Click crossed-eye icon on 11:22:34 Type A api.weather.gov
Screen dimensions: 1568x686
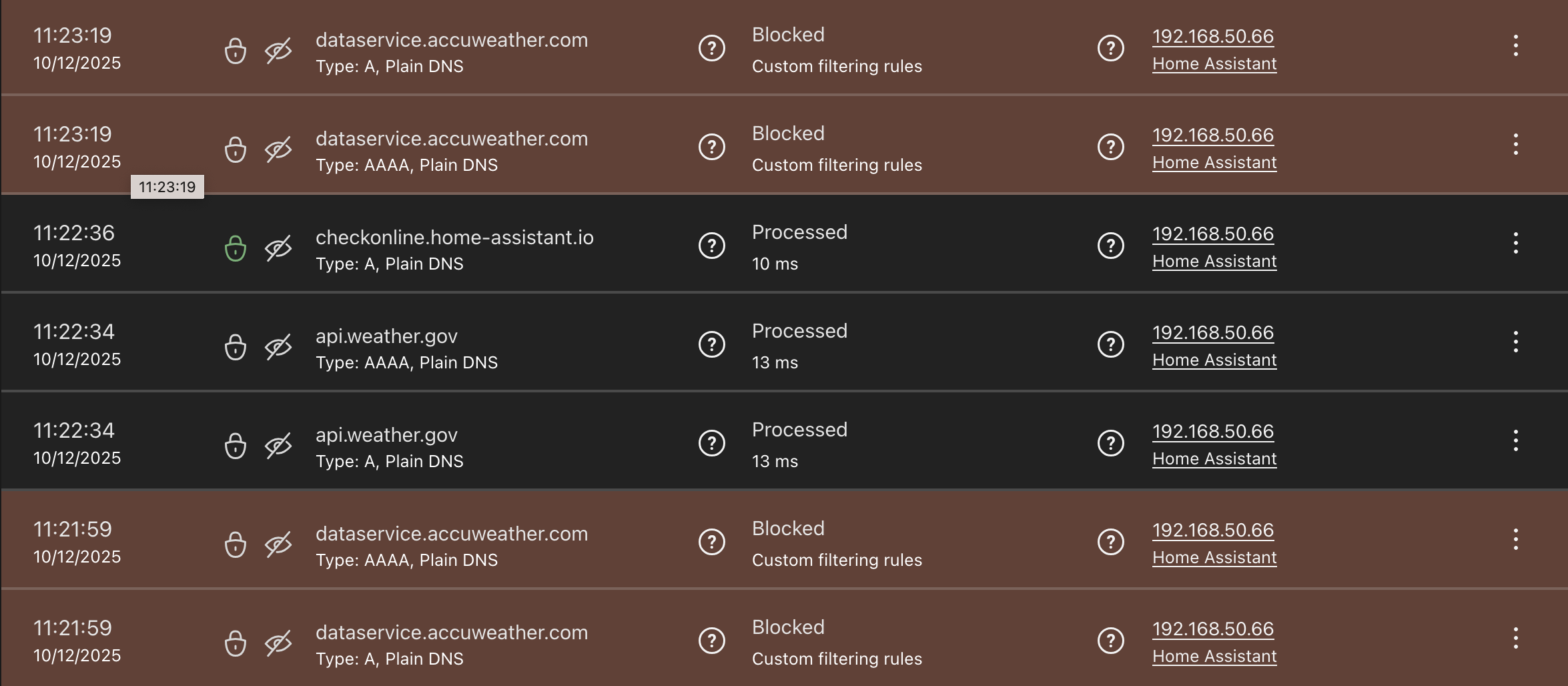click(278, 446)
